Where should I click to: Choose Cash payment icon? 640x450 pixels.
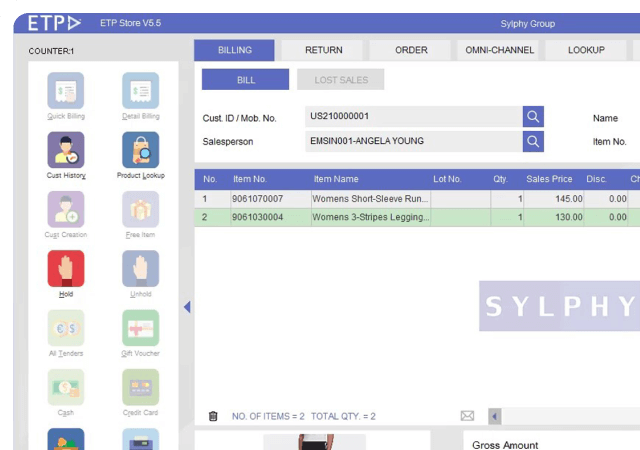pos(66,387)
